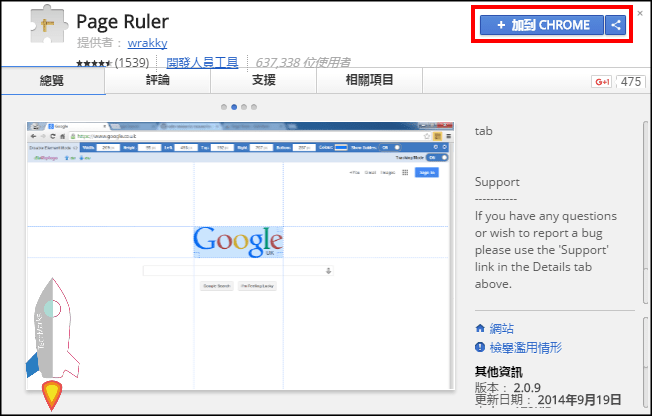Select the second carousel dot
652x416 pixels.
[x=234, y=107]
